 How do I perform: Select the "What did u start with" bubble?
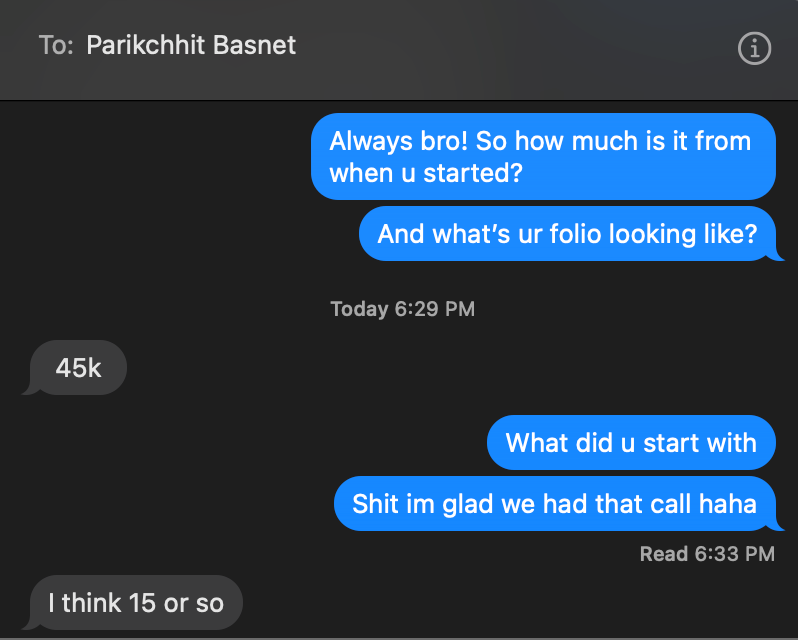(x=631, y=443)
